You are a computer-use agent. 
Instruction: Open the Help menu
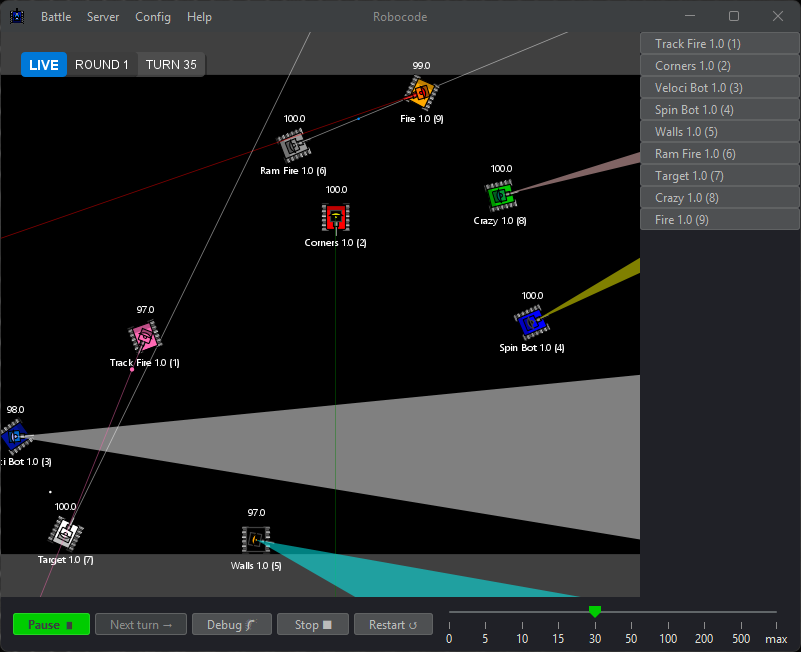click(x=199, y=17)
